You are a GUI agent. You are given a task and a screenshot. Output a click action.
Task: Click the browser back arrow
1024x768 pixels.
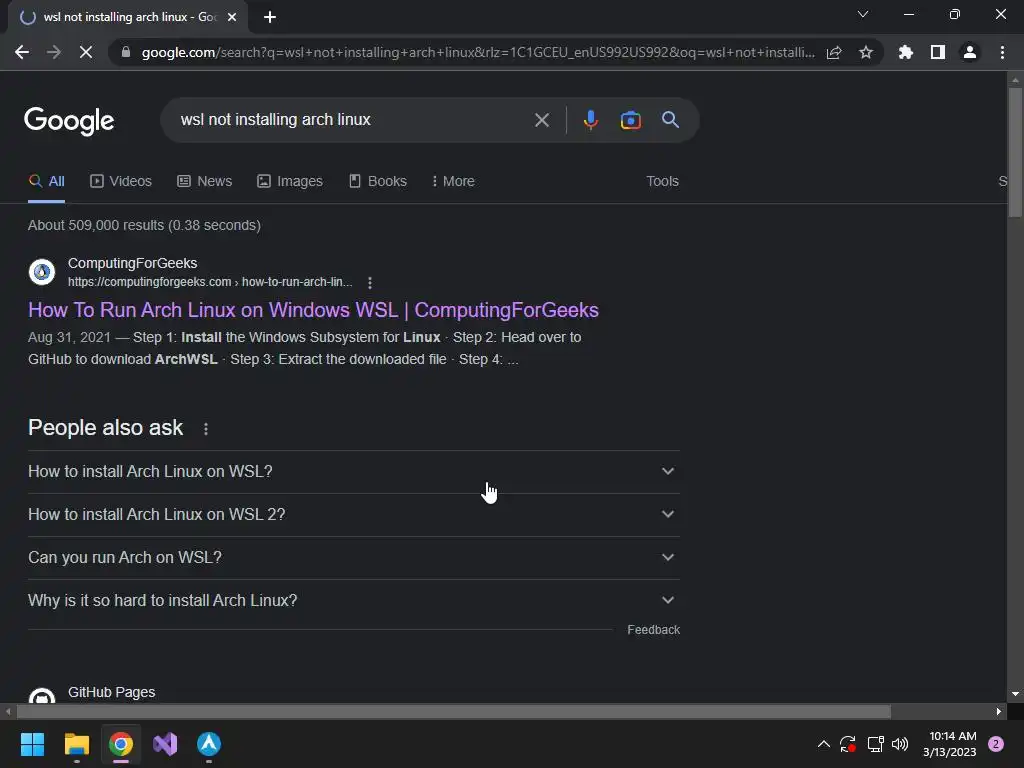22,52
